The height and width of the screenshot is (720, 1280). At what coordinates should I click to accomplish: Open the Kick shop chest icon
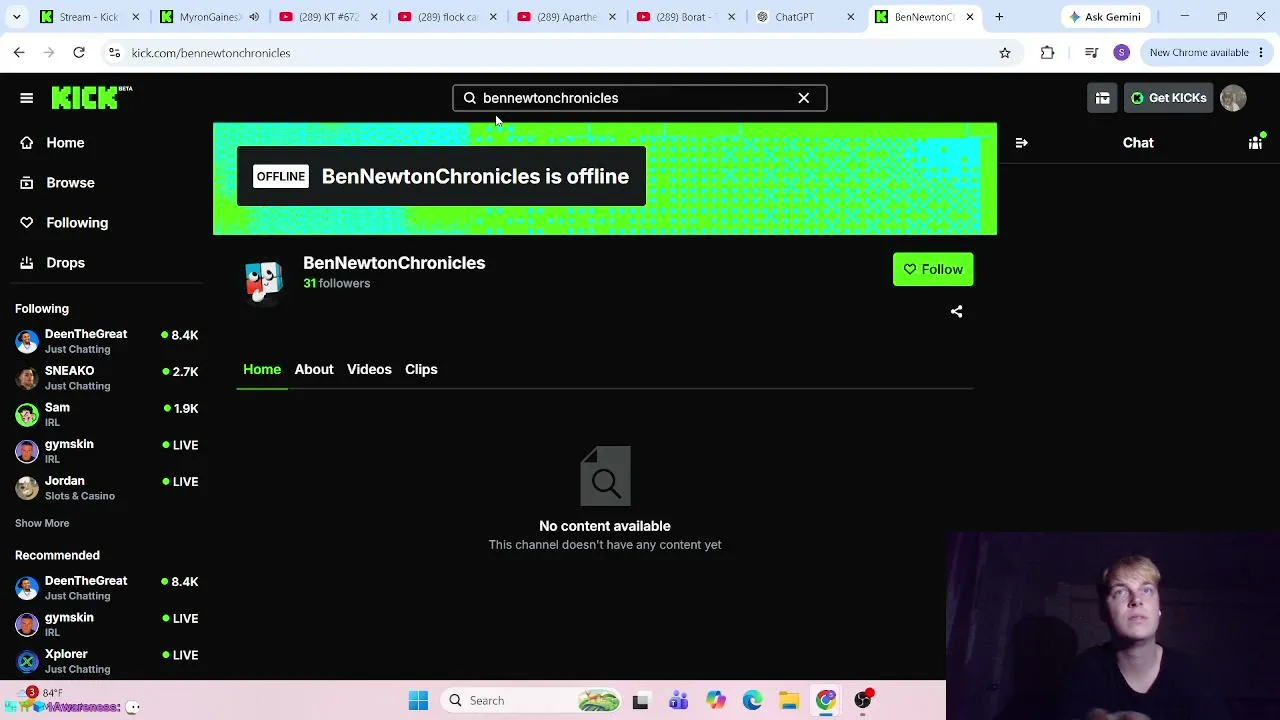pyautogui.click(x=1102, y=98)
